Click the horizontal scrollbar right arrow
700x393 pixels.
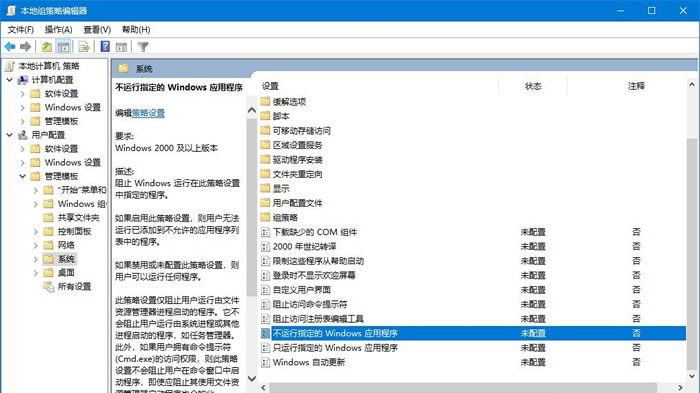click(x=680, y=388)
